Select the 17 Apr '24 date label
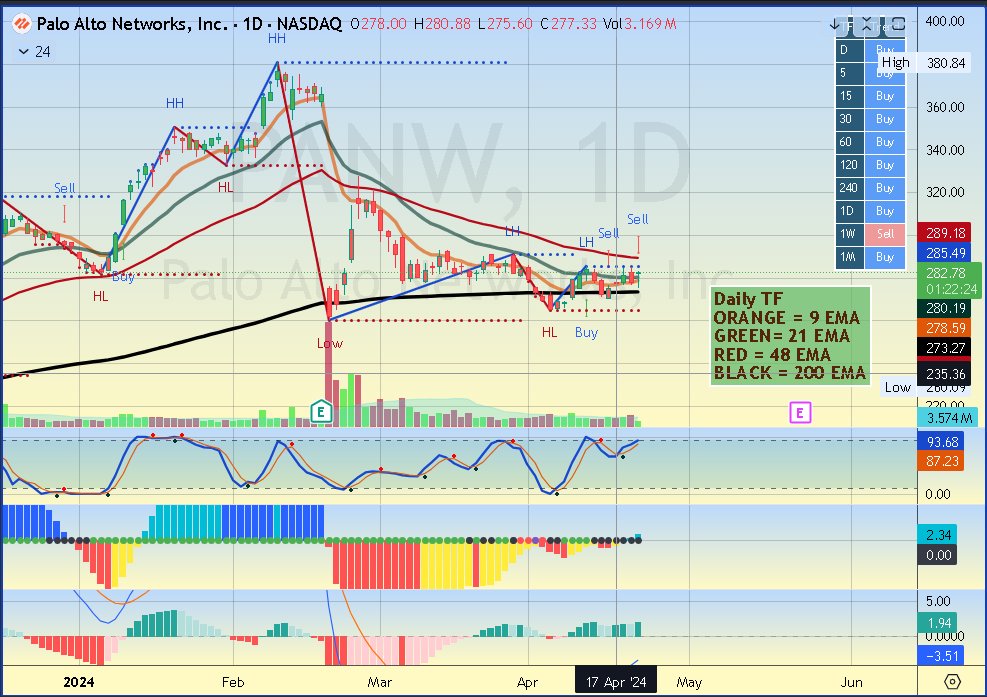Viewport: 987px width, 697px height. pos(616,682)
